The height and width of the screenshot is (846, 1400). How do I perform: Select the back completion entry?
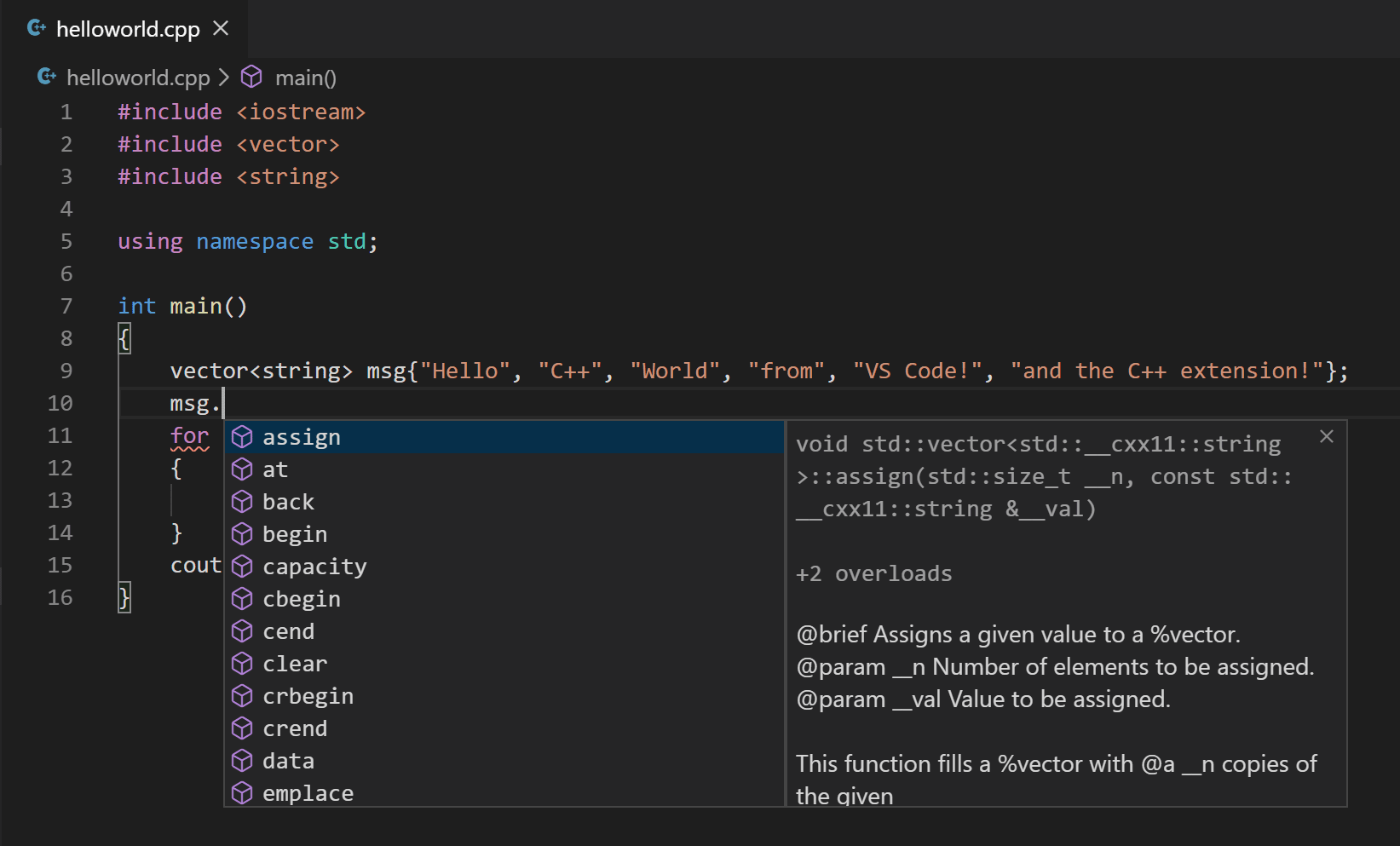288,501
